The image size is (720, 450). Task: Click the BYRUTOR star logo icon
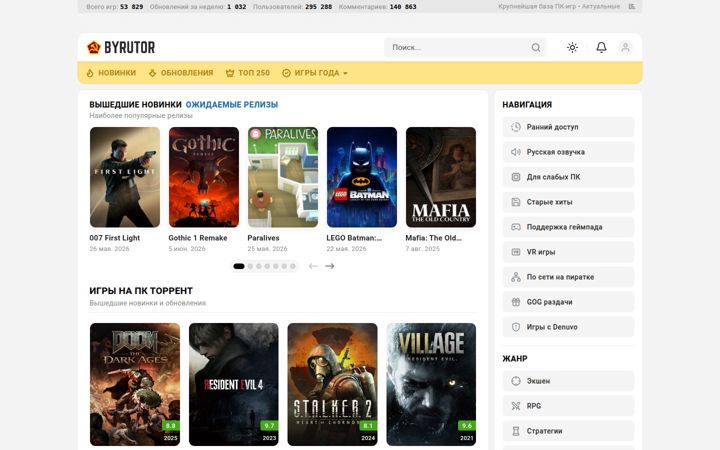coord(94,47)
